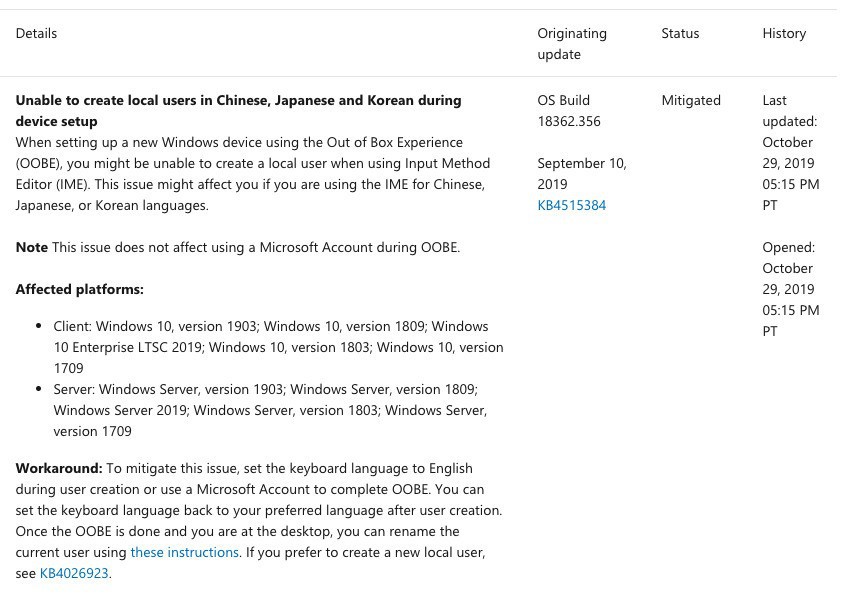Click the Opened timestamp in History
Screen dimensions: 845x599
click(x=790, y=289)
